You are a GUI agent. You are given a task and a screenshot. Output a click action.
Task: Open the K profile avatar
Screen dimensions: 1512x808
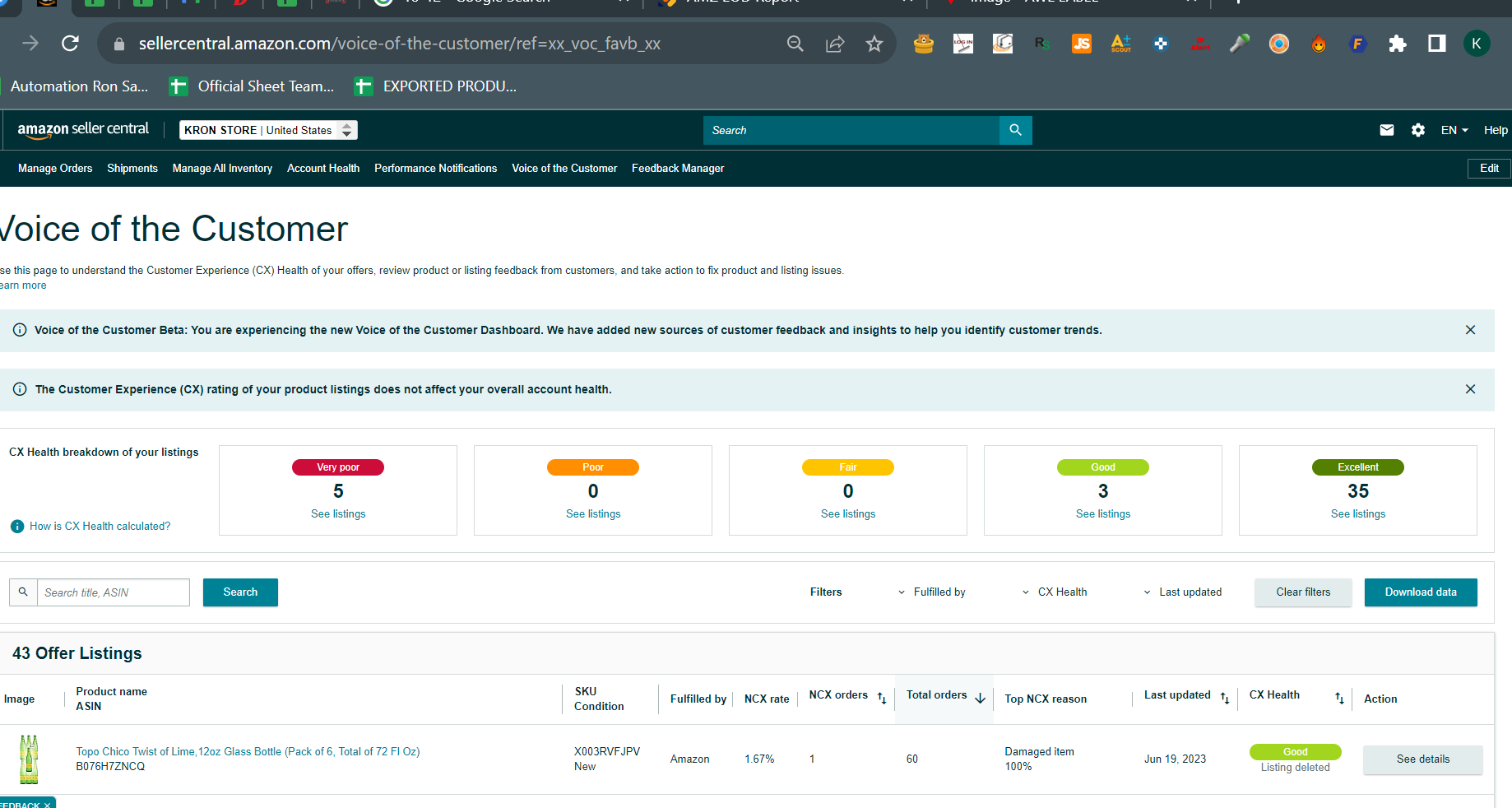1477,44
